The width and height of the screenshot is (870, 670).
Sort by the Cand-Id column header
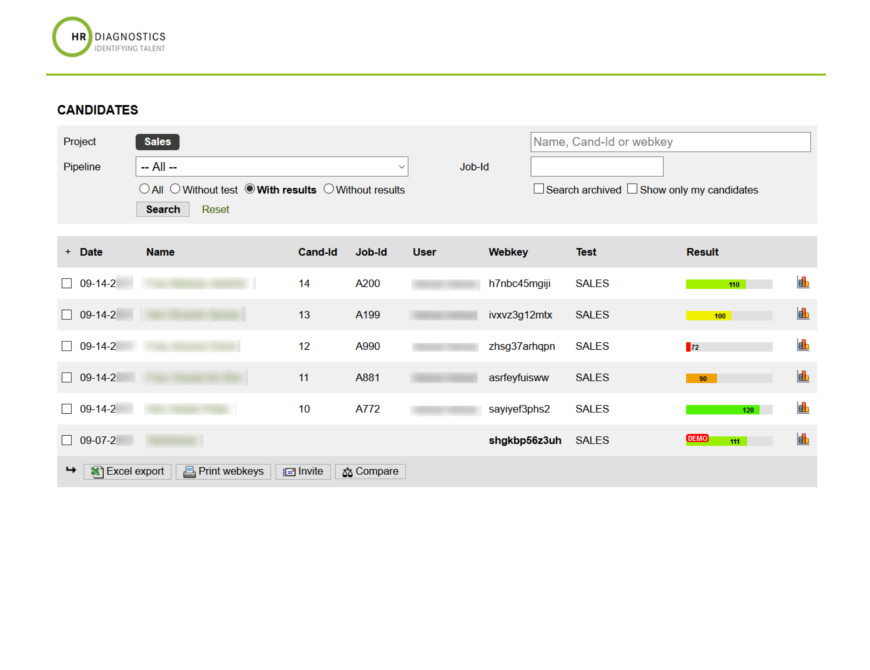coord(317,252)
